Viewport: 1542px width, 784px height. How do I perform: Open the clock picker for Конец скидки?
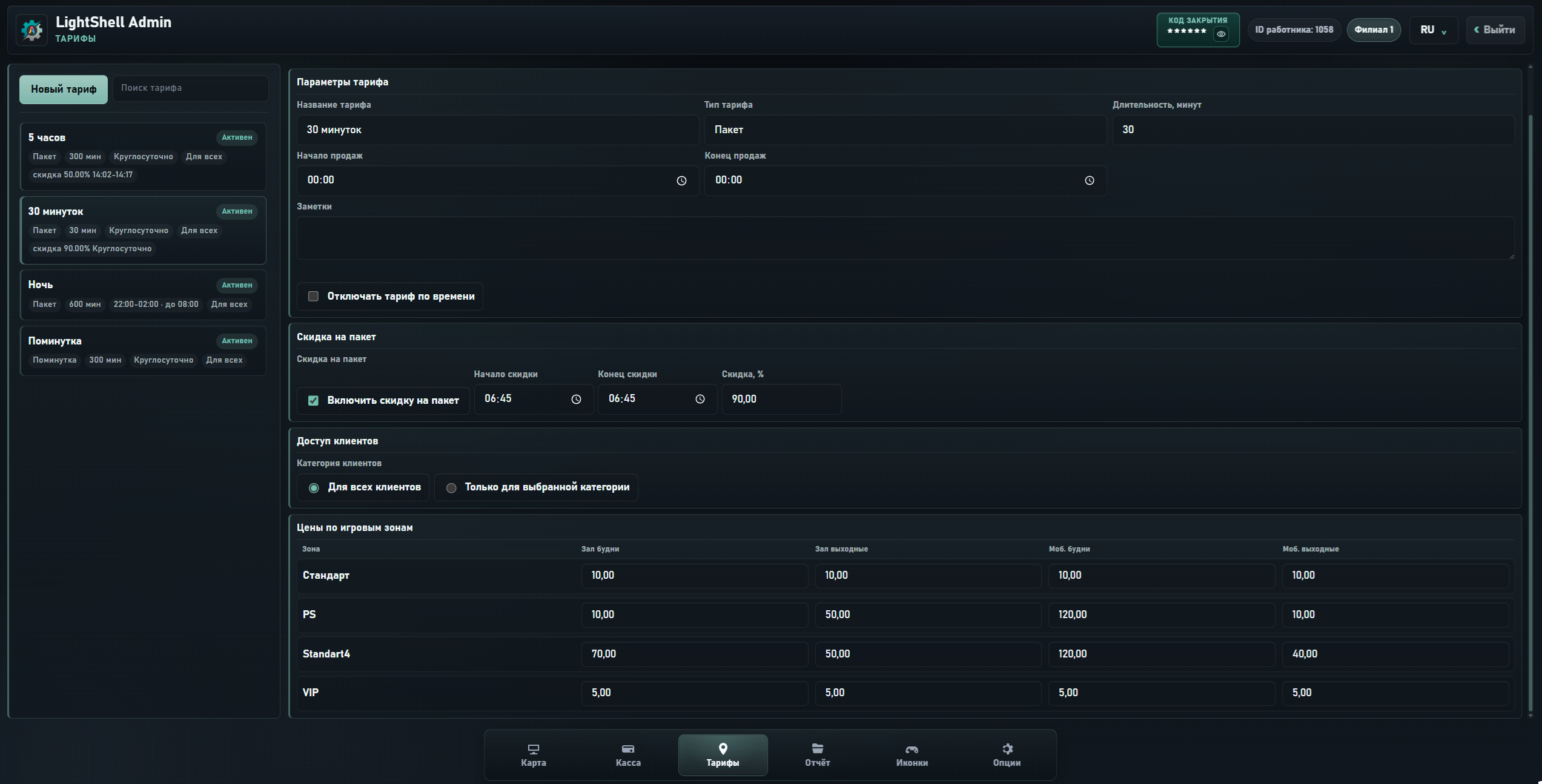click(x=700, y=399)
